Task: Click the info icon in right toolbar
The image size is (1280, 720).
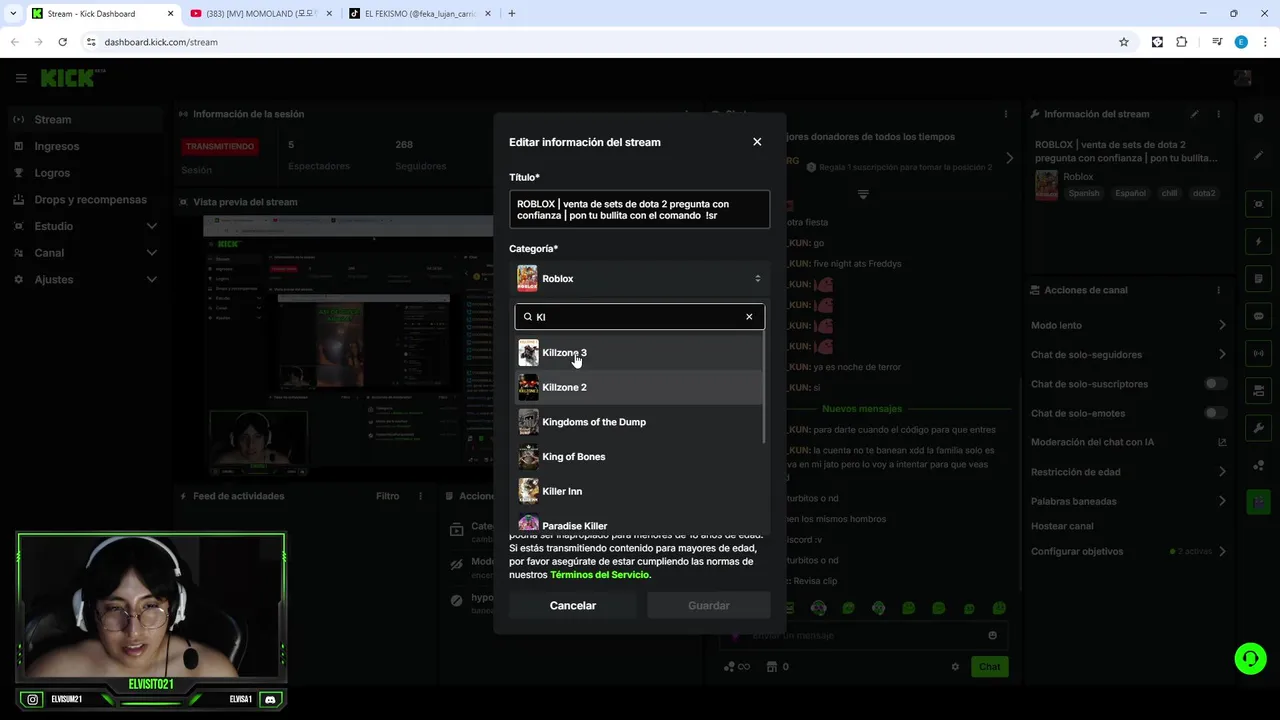Action: coord(1258,118)
